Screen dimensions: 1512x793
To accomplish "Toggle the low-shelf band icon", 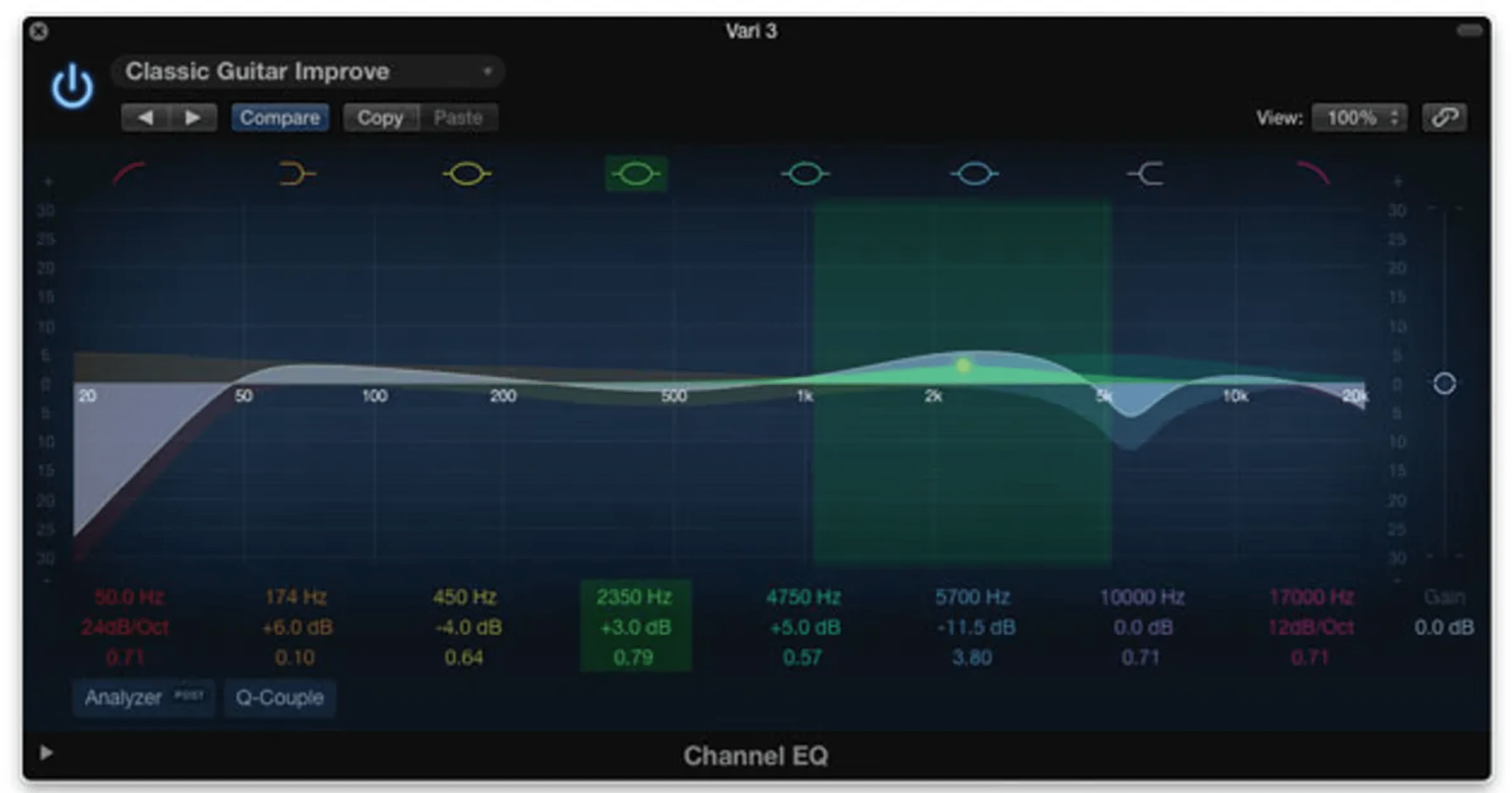I will coord(297,174).
